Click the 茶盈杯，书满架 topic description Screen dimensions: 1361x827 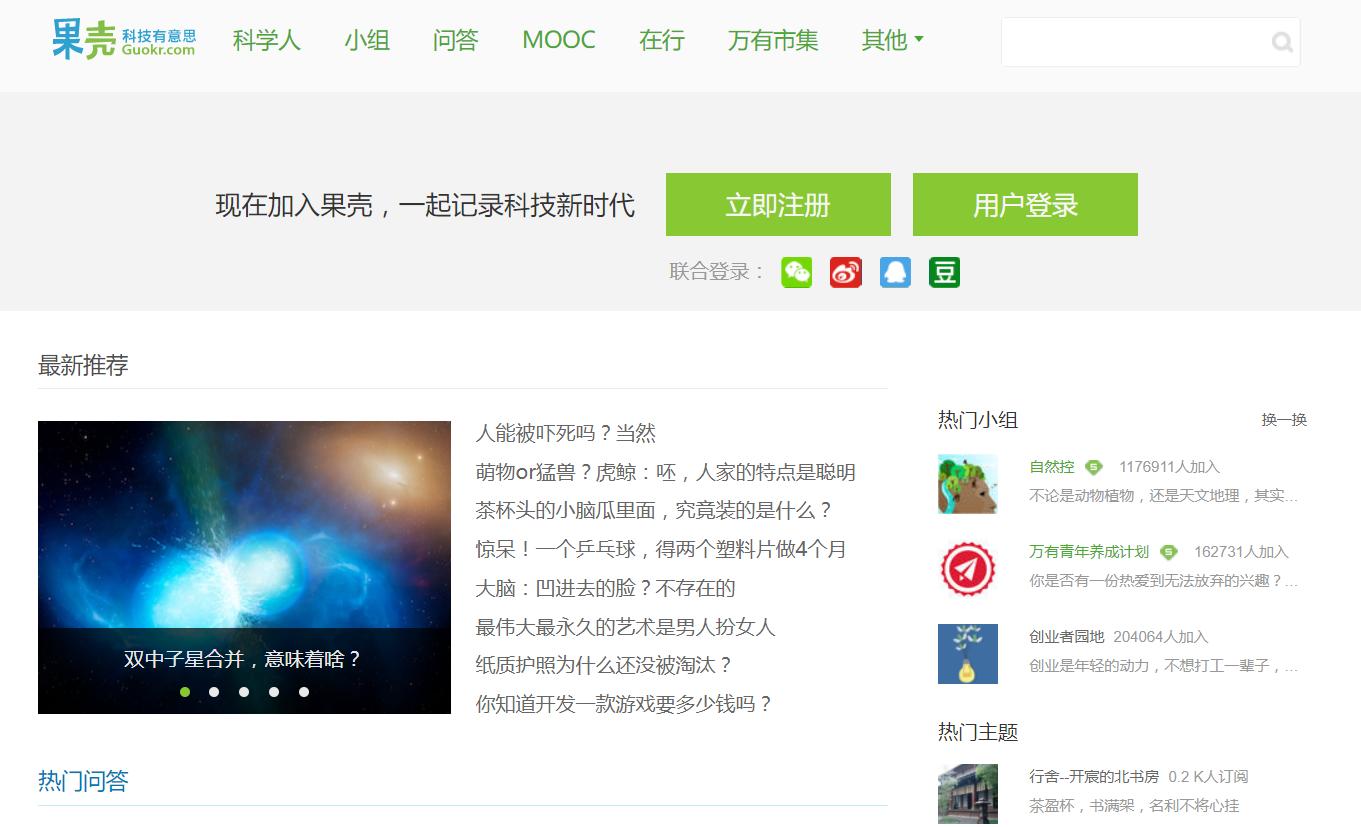[1134, 806]
